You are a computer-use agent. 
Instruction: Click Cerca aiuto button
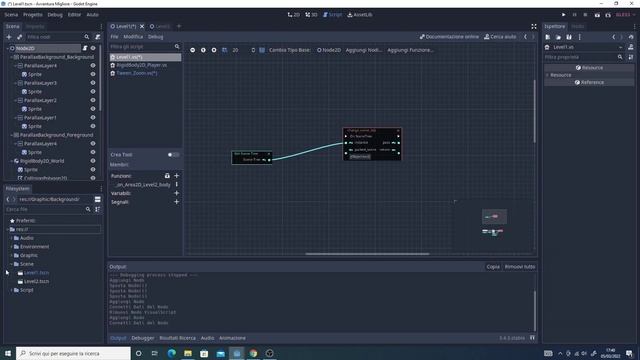[500, 37]
